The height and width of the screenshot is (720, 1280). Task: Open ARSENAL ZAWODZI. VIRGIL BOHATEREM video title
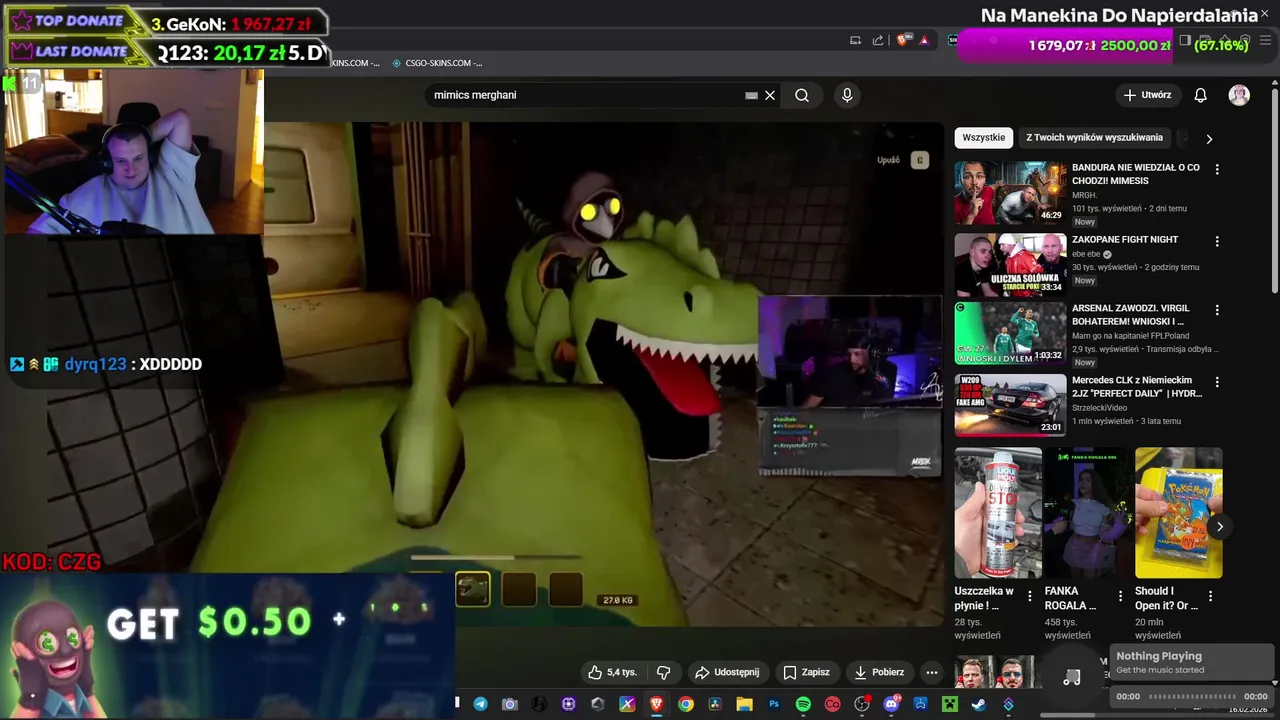click(x=1129, y=315)
